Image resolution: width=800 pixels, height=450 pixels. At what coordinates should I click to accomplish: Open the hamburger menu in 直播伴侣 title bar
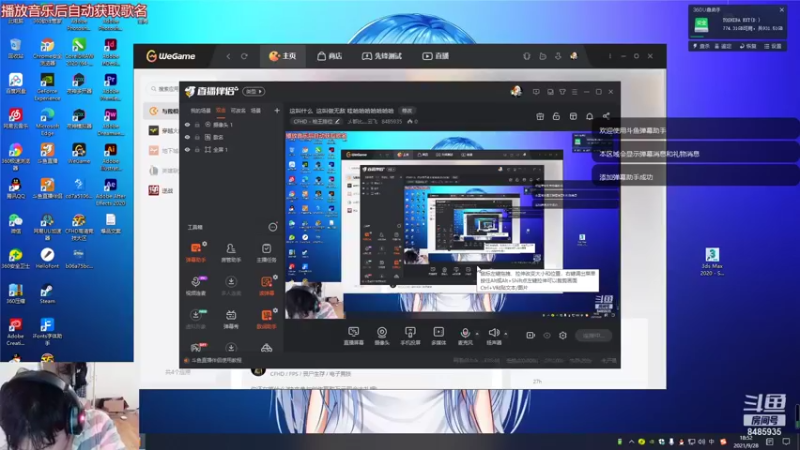pyautogui.click(x=574, y=92)
